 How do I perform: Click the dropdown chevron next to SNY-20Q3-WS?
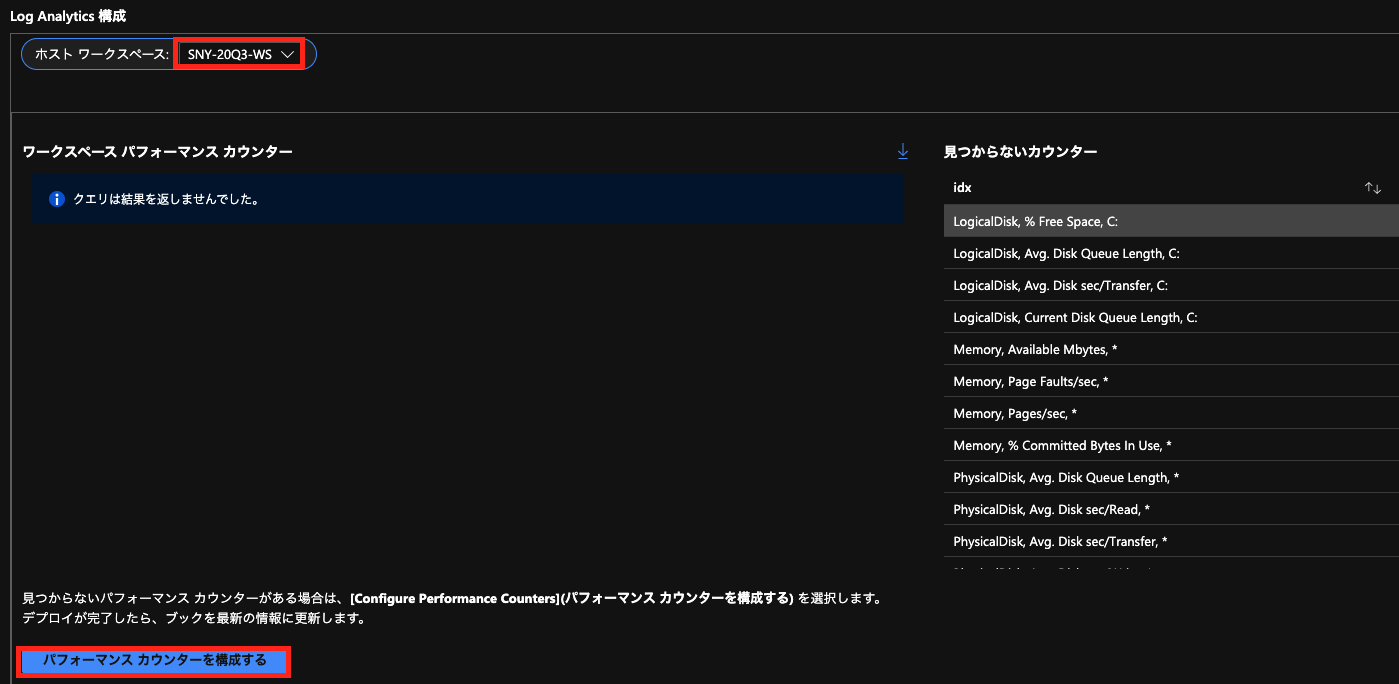[289, 53]
